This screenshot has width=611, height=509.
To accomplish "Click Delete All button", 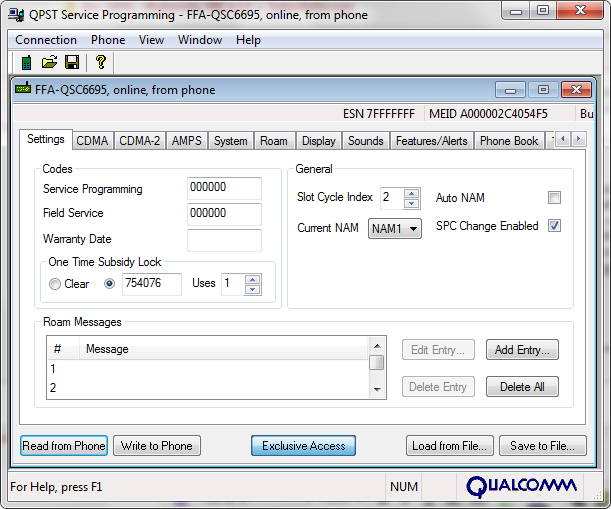I will [x=522, y=387].
